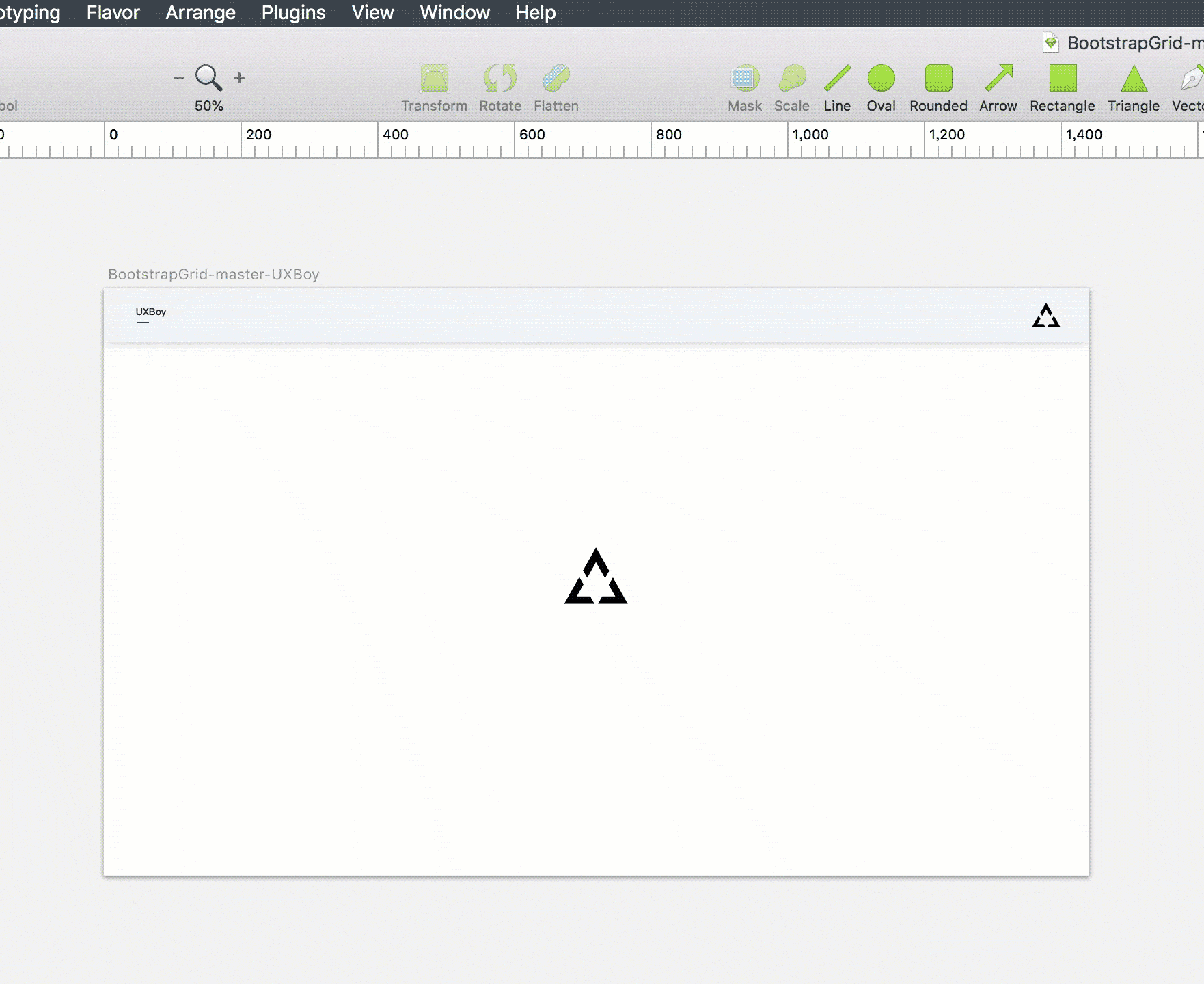1204x984 pixels.
Task: Click the document icon in title bar
Action: click(1050, 43)
